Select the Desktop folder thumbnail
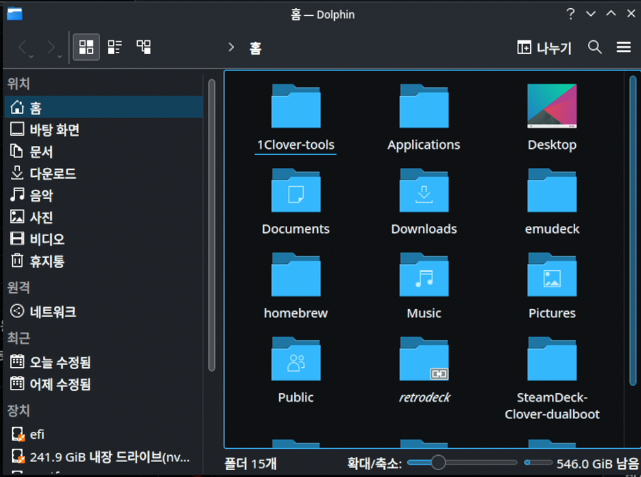This screenshot has height=477, width=641. tap(552, 106)
